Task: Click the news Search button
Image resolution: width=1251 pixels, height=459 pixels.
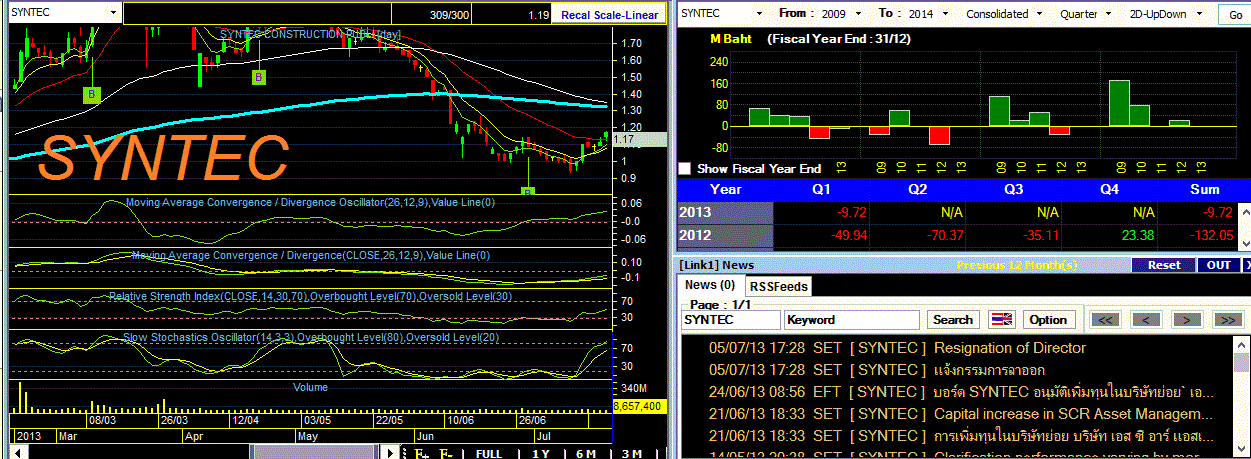Action: point(952,320)
